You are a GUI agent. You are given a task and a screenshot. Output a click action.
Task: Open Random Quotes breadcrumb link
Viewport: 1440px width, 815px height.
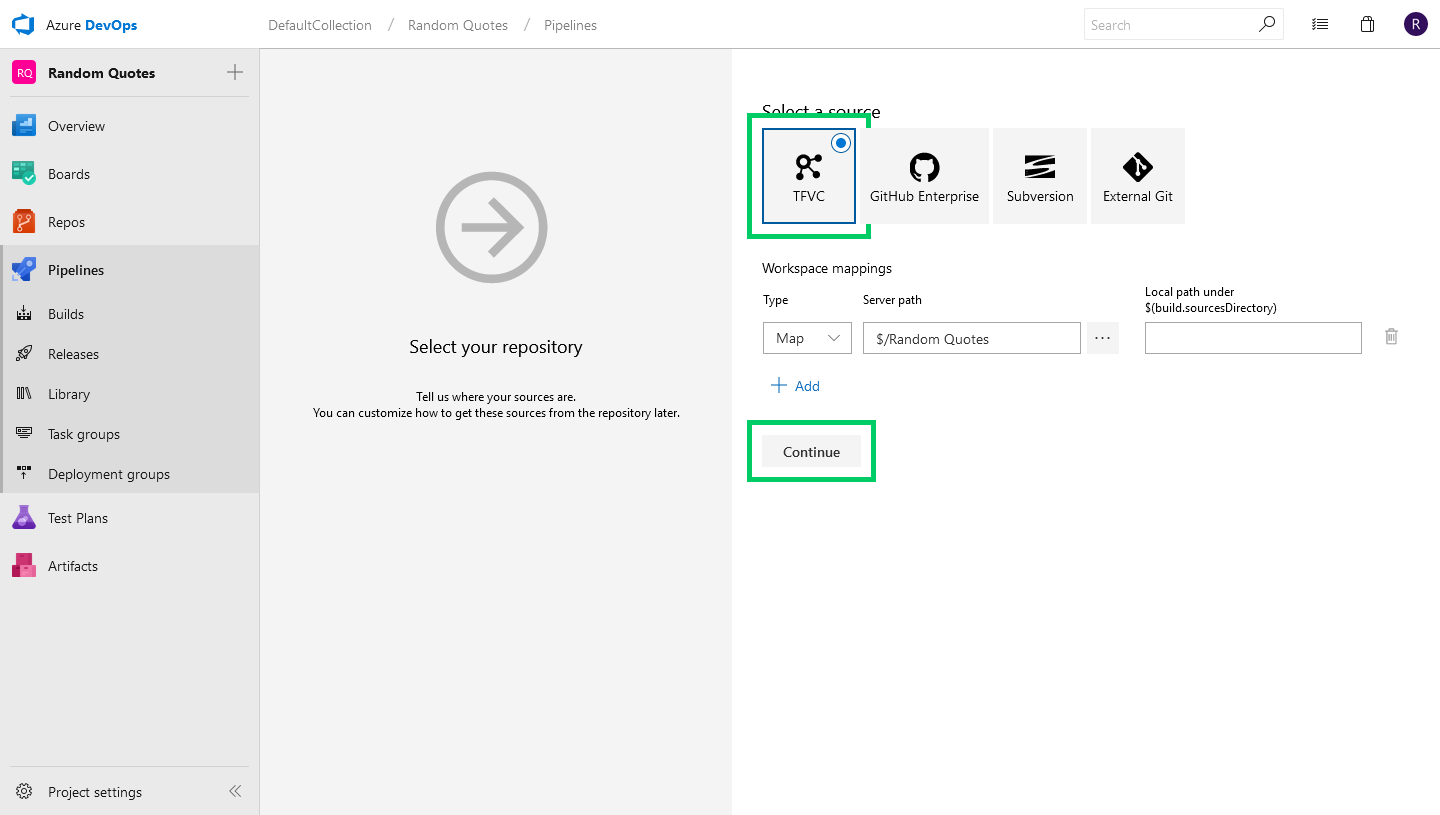[458, 25]
